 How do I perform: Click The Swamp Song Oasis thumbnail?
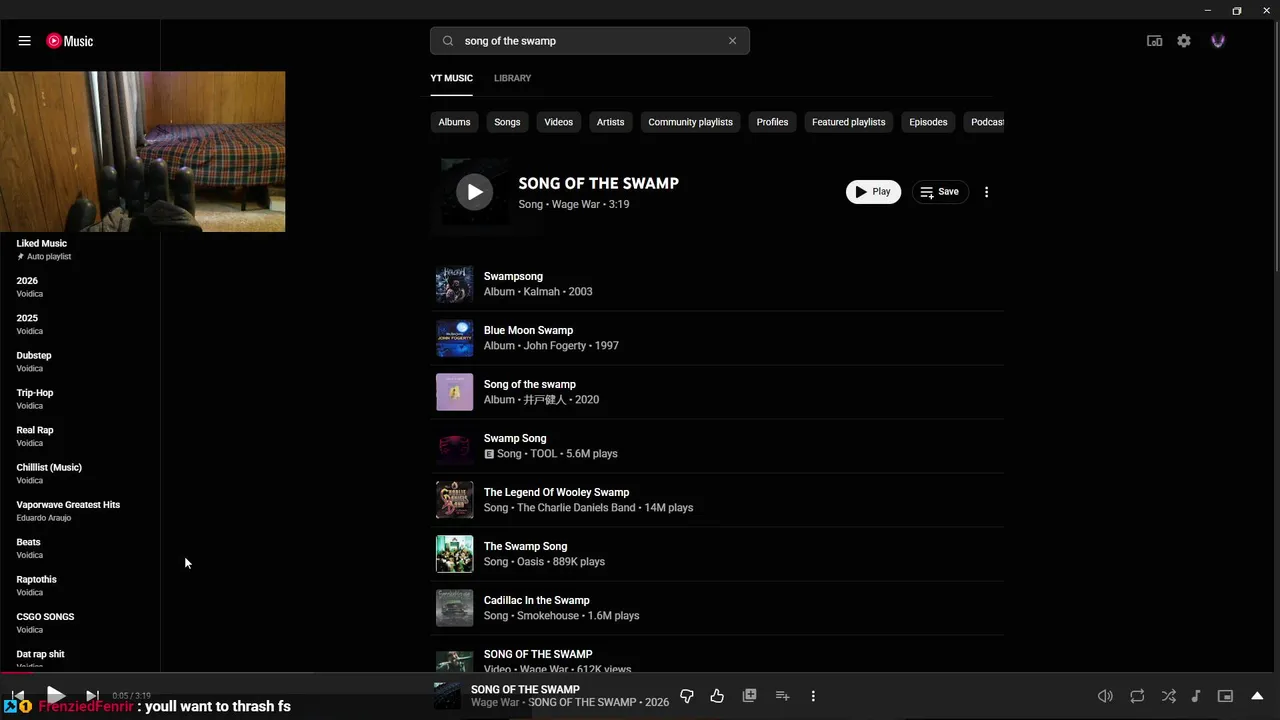point(454,554)
